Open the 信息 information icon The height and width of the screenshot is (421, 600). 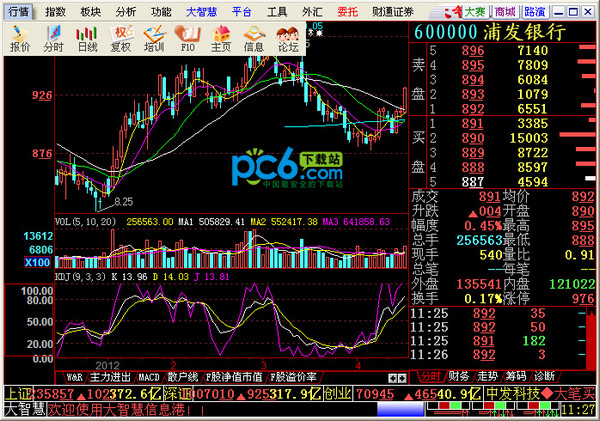point(254,37)
